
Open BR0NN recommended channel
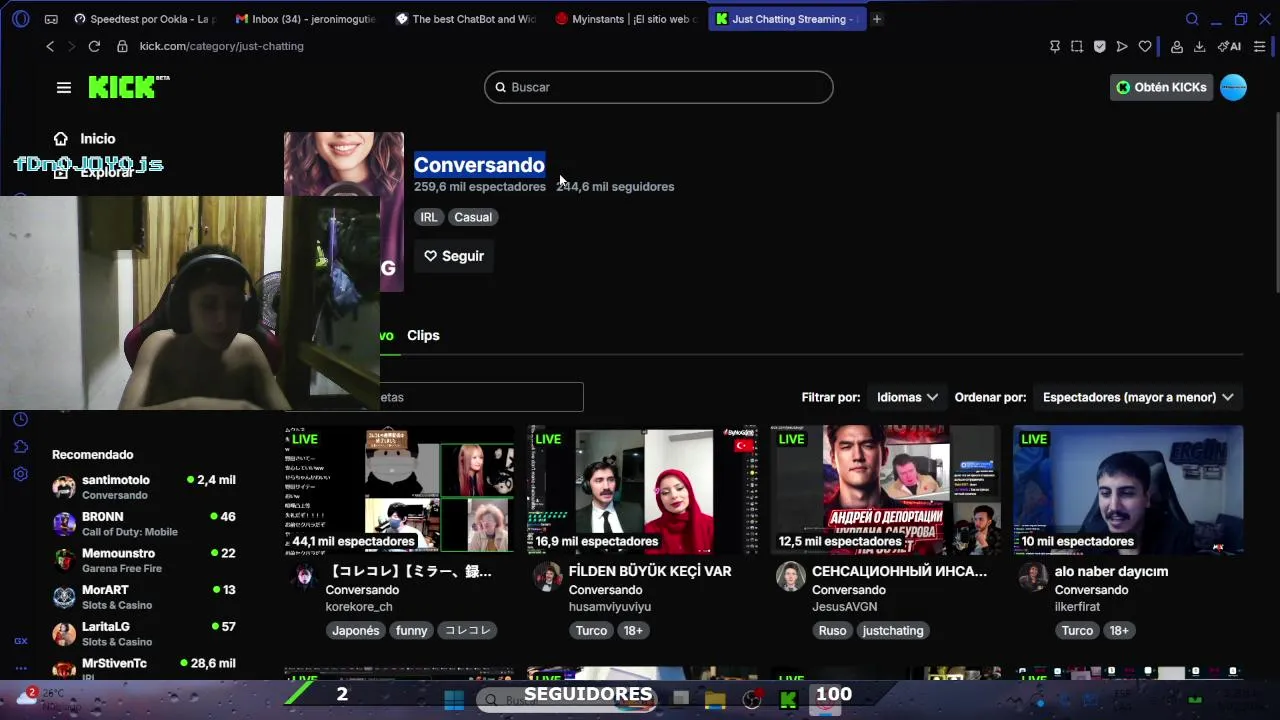tap(144, 524)
